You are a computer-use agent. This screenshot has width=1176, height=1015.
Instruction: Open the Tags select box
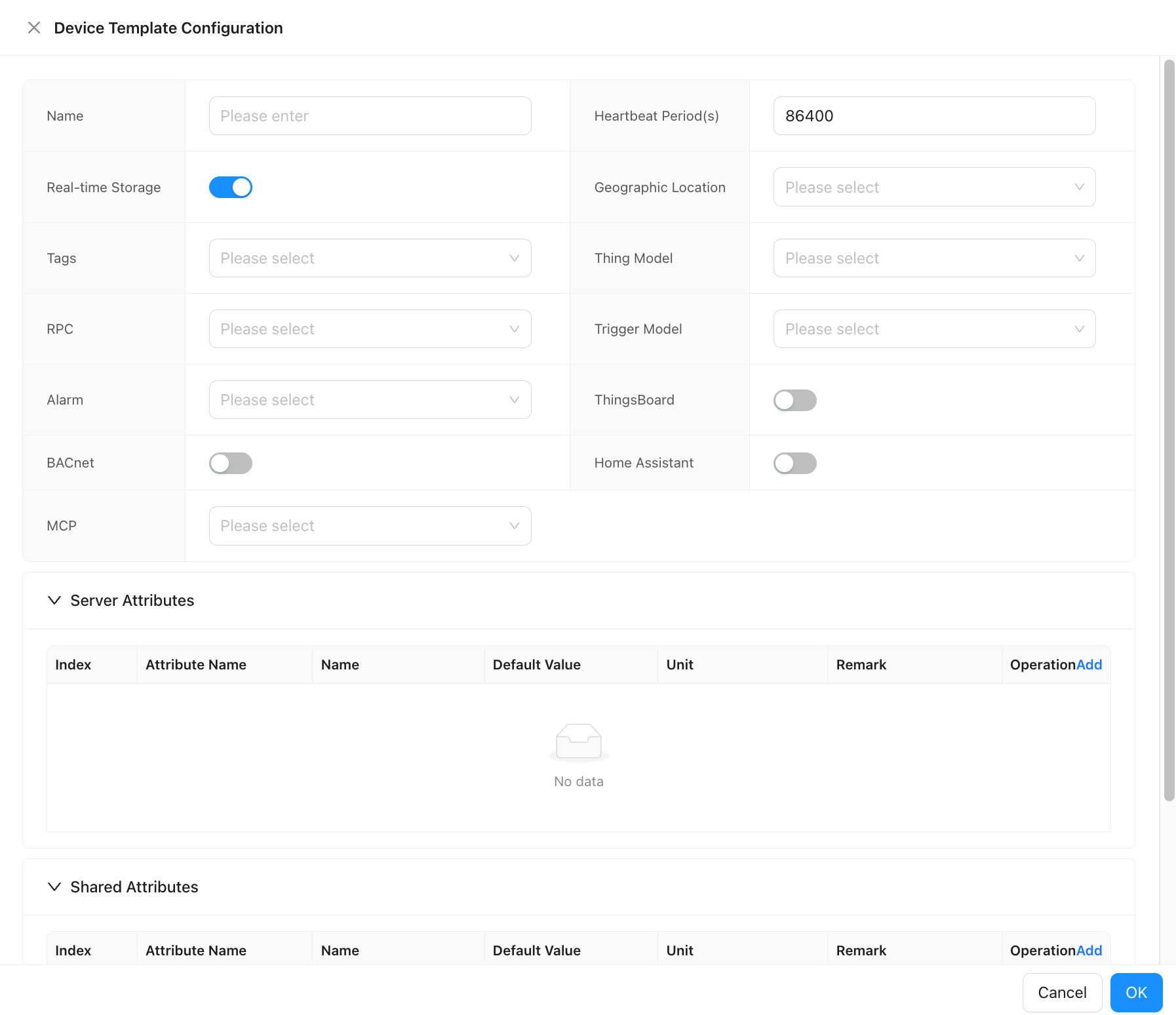pyautogui.click(x=370, y=258)
